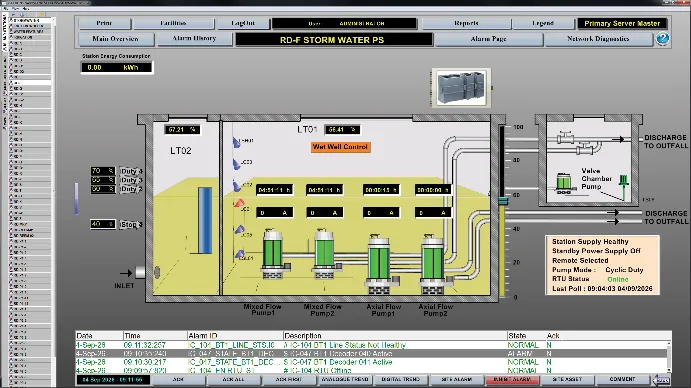Click the Wet Well Control orange button
This screenshot has width=691, height=388.
click(x=340, y=147)
